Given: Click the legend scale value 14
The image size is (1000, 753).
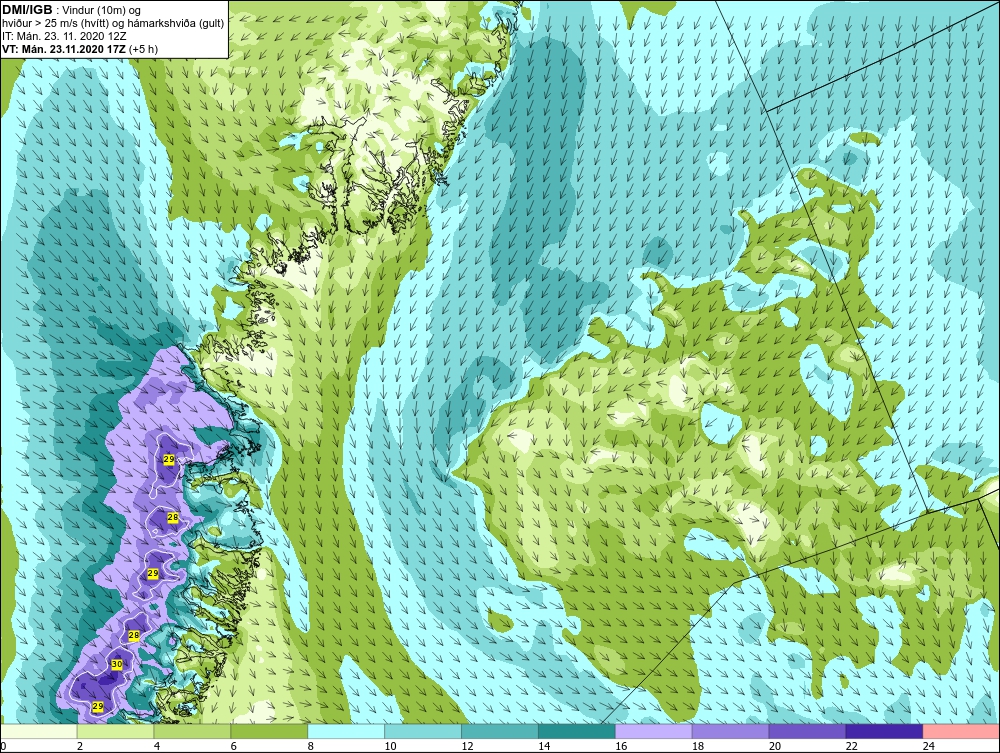Looking at the screenshot, I should pos(544,746).
